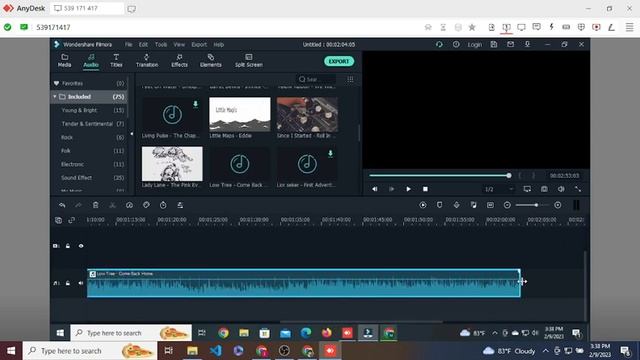Open audio edit adjust icon

coord(180,205)
